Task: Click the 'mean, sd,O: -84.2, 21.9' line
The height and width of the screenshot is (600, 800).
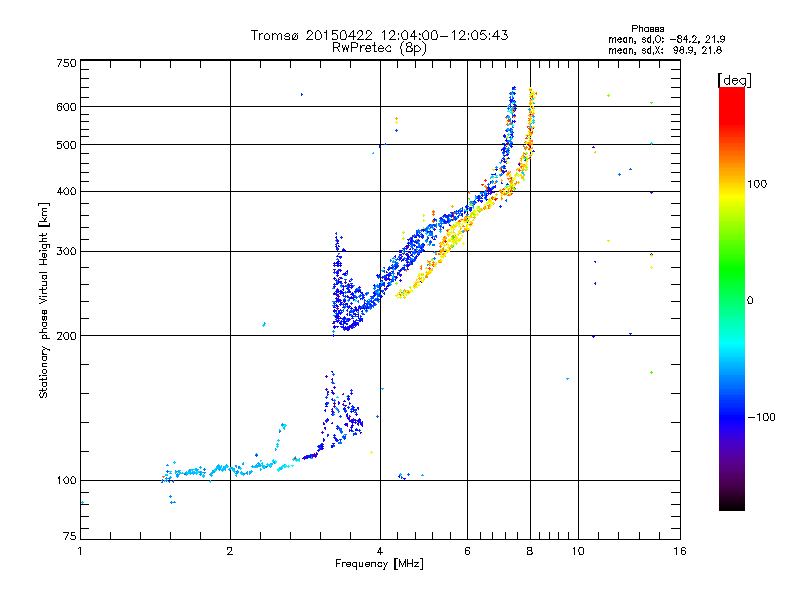Action: tap(666, 39)
